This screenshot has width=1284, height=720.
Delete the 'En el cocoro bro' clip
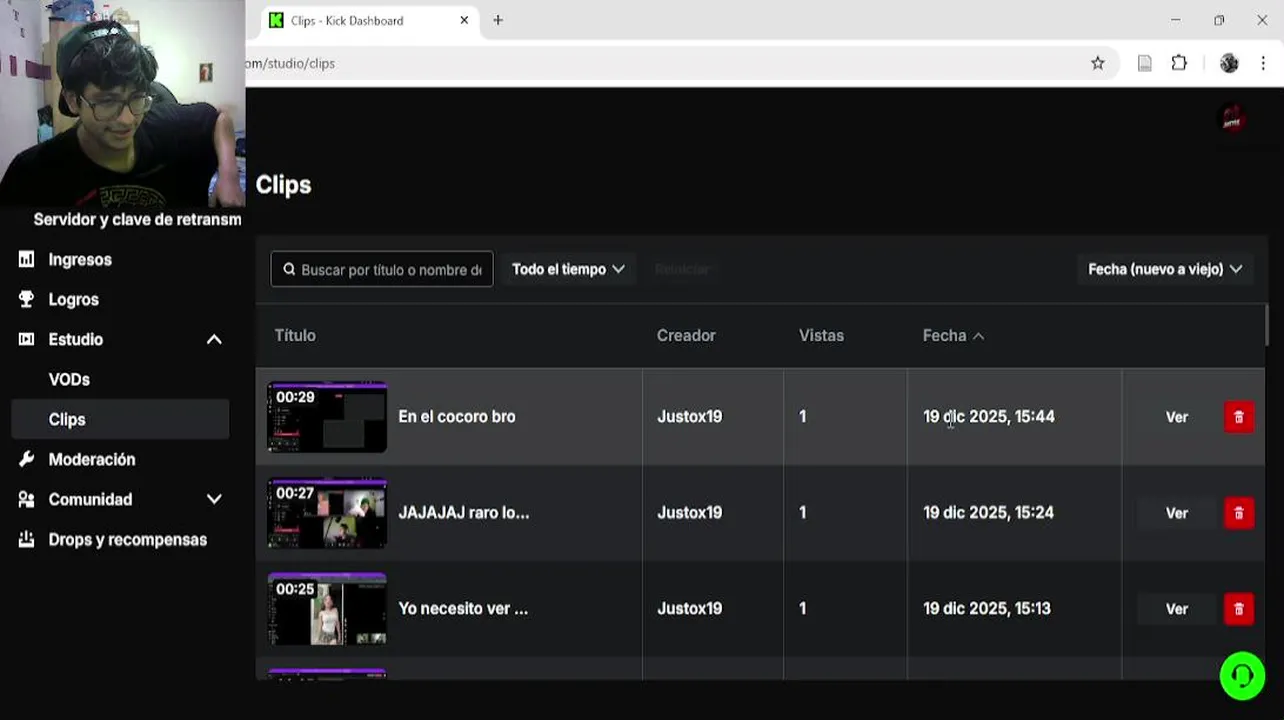point(1238,417)
